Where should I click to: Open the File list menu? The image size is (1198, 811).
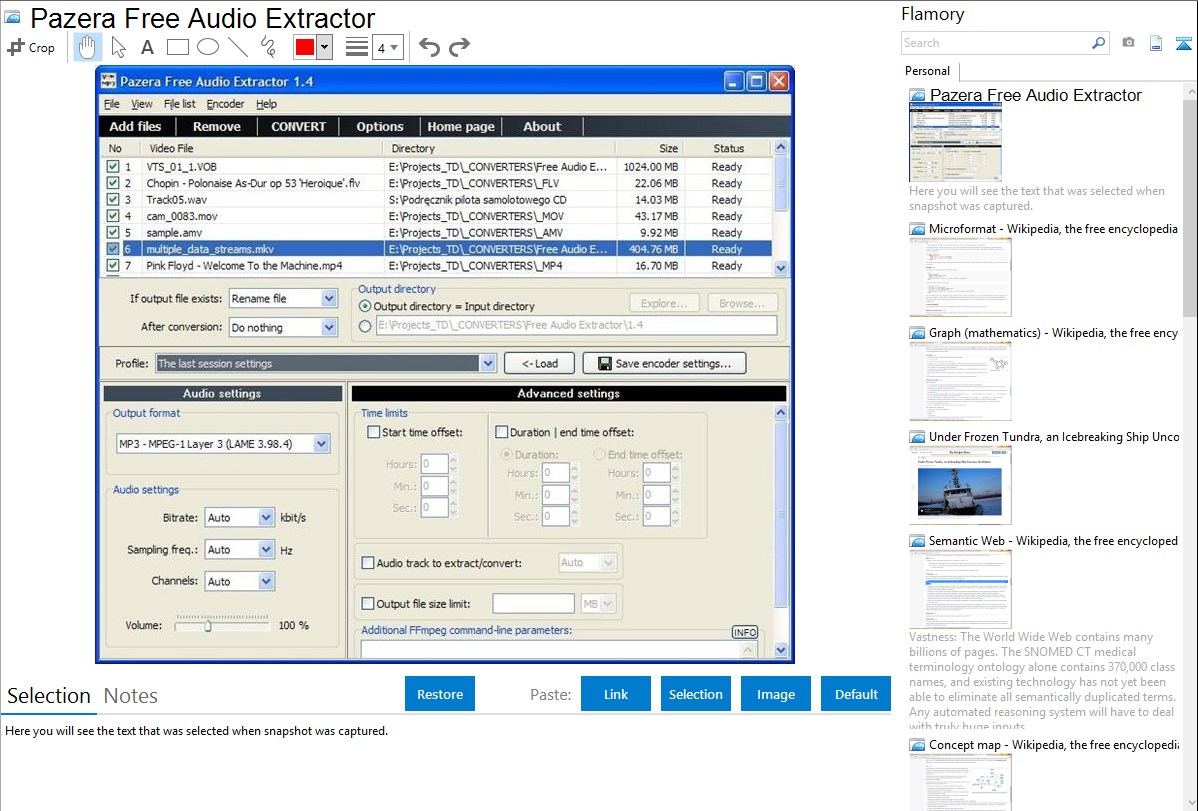pyautogui.click(x=180, y=104)
